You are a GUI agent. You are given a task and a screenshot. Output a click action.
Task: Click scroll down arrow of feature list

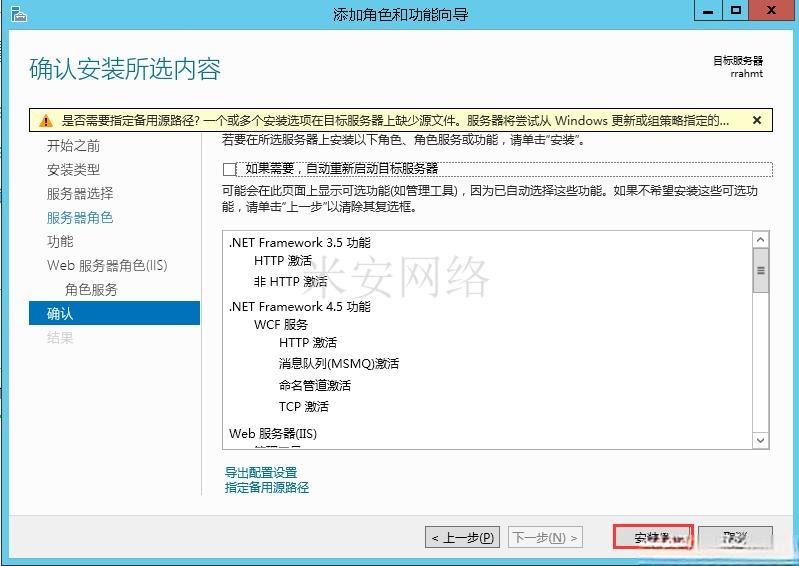[x=761, y=440]
